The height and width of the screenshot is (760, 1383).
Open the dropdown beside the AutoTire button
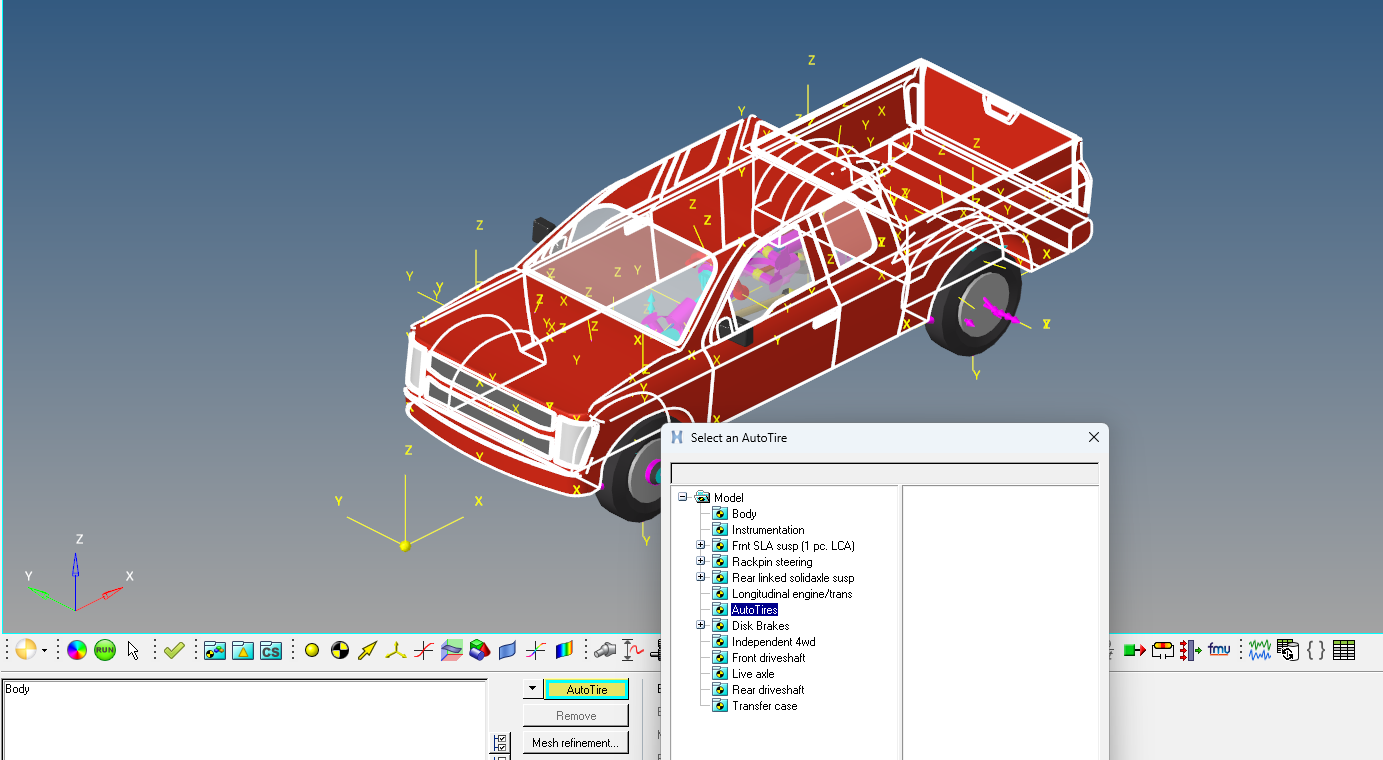pos(531,689)
